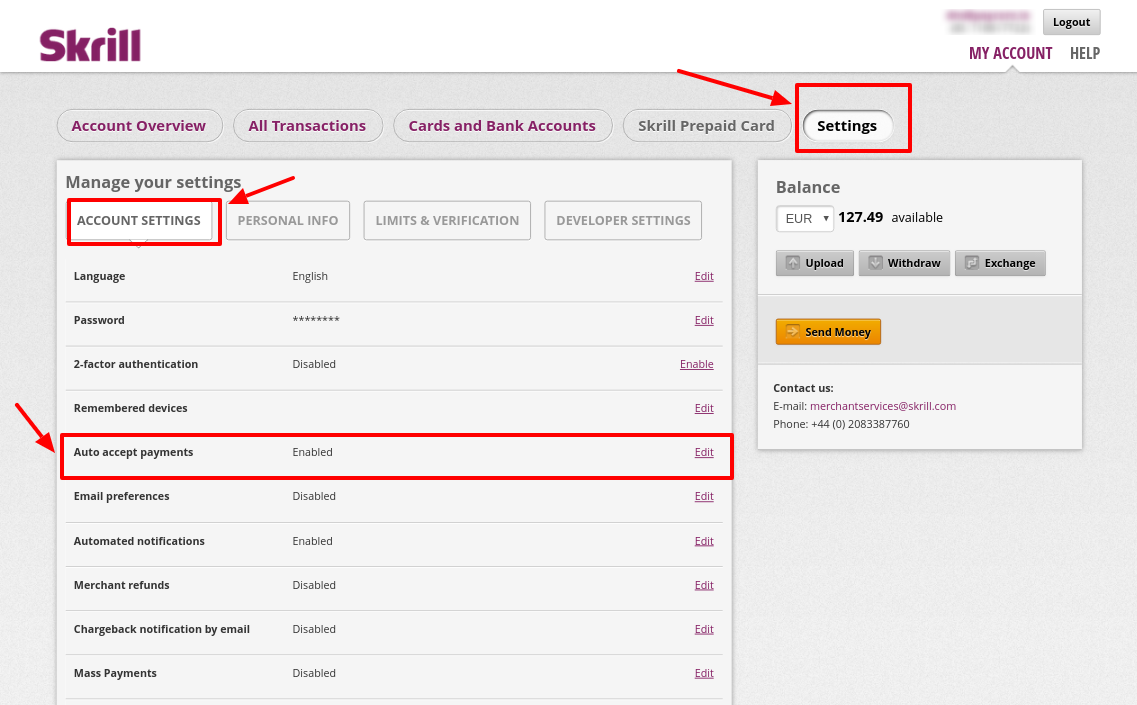Open MY ACCOUNT menu
Viewport: 1137px width, 705px height.
point(1010,53)
